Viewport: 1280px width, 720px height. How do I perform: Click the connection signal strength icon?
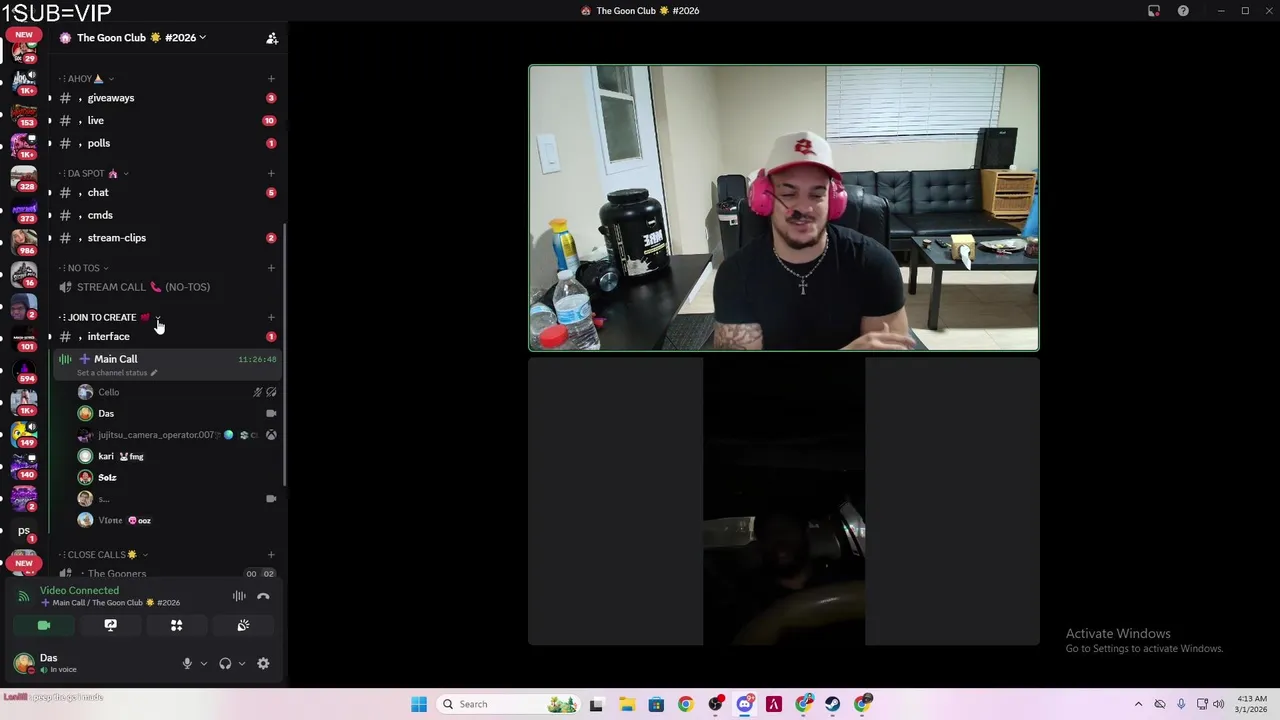(x=24, y=596)
